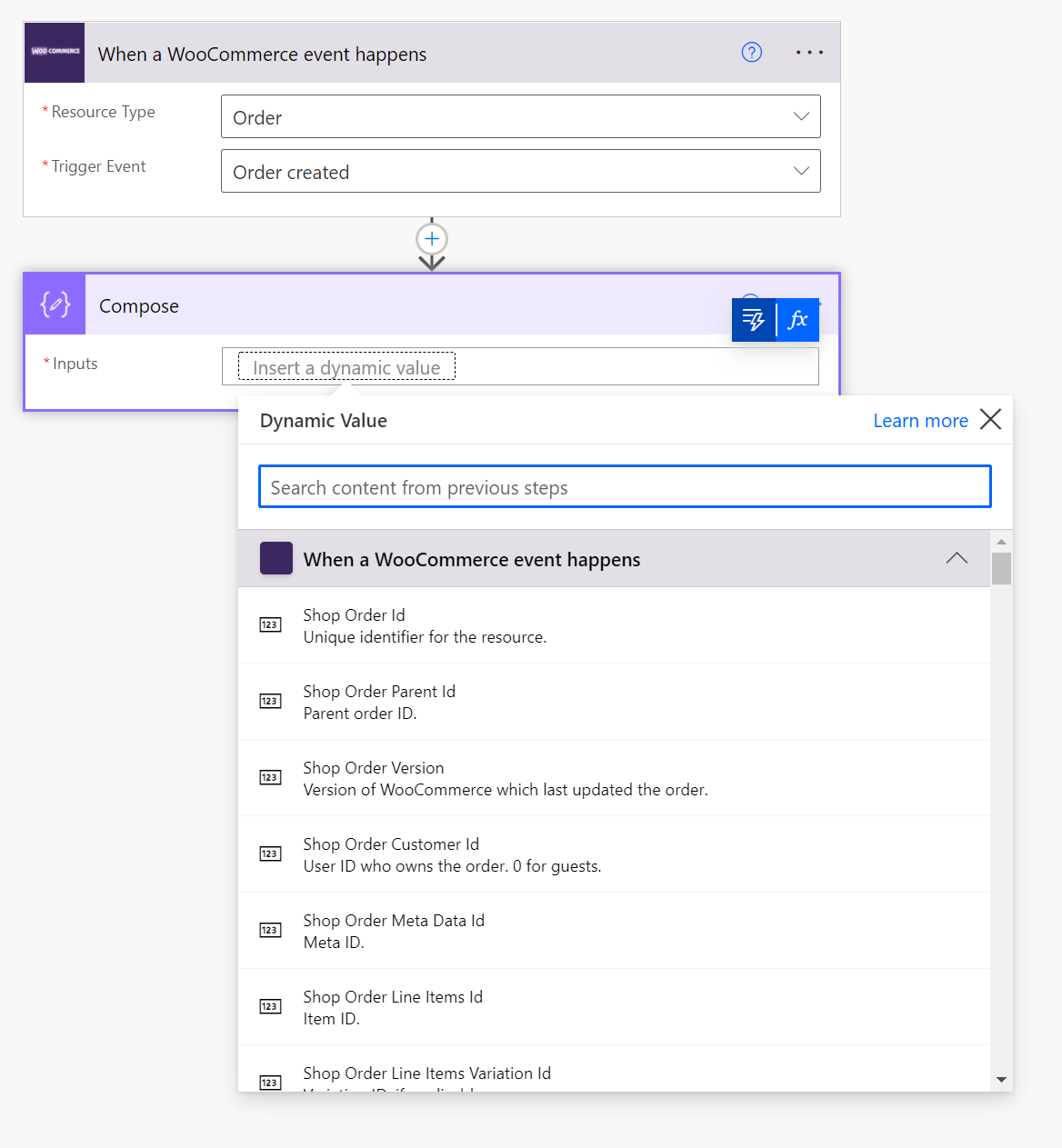Open the help question mark on the trigger card
The height and width of the screenshot is (1148, 1062).
[751, 53]
